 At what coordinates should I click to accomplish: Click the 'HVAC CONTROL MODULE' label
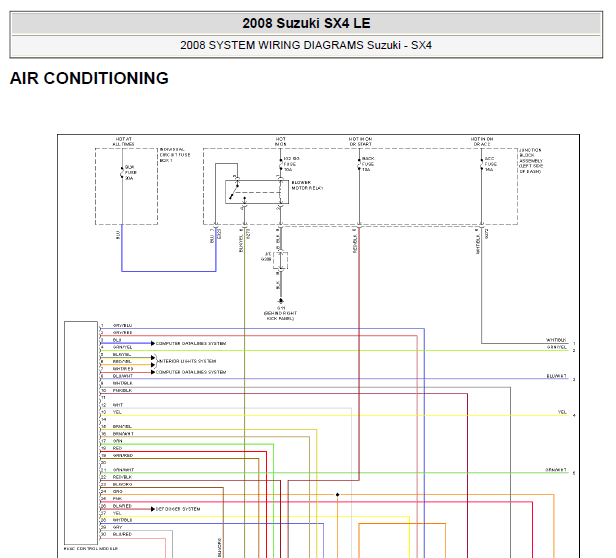[91, 548]
